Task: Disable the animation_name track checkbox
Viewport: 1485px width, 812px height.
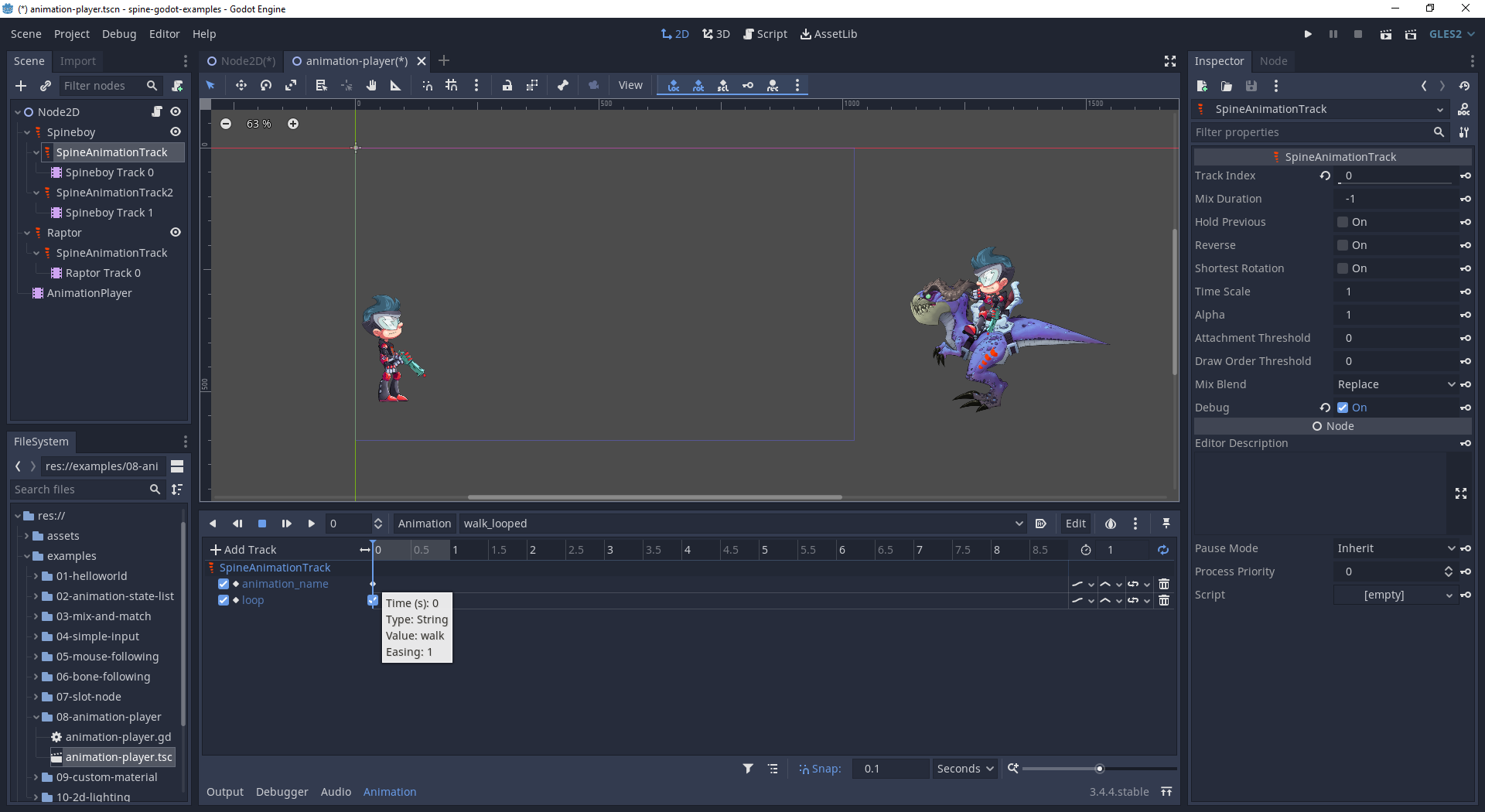Action: pyautogui.click(x=224, y=584)
